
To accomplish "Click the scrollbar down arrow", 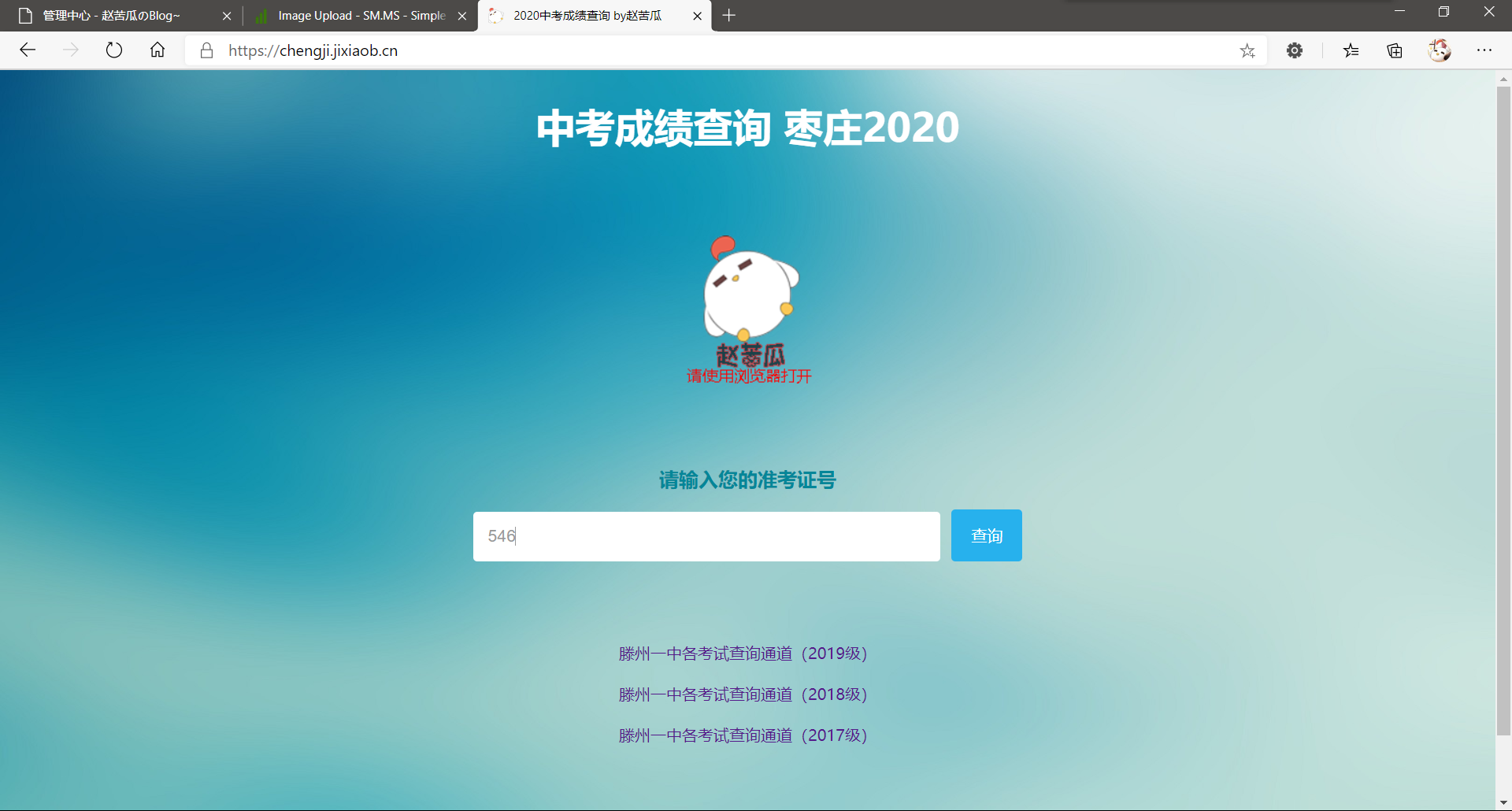I will 1503,803.
